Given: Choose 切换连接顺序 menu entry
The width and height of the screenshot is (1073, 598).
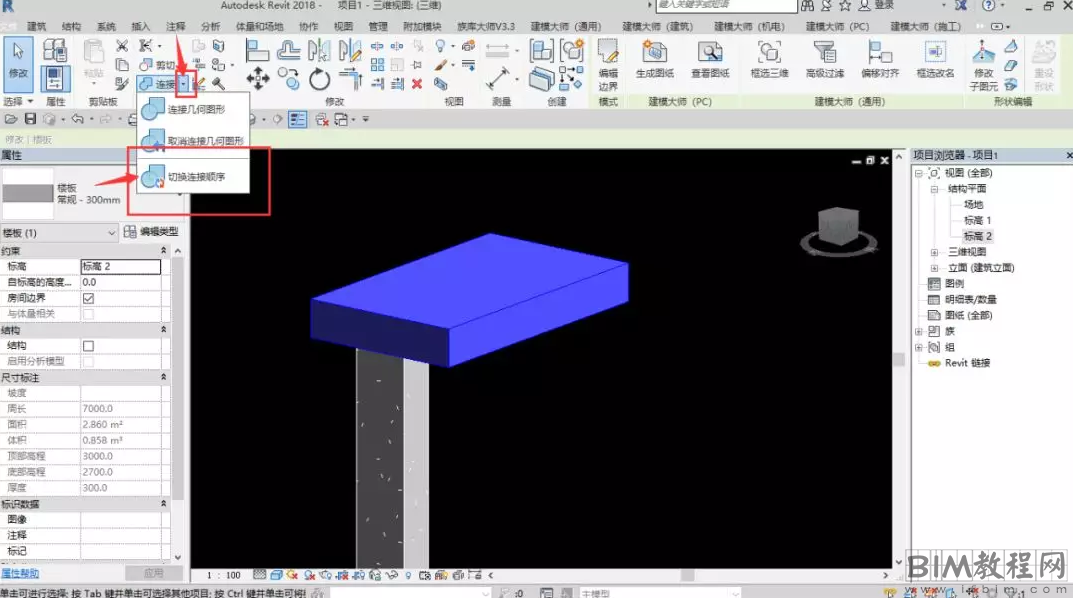Looking at the screenshot, I should 192,177.
